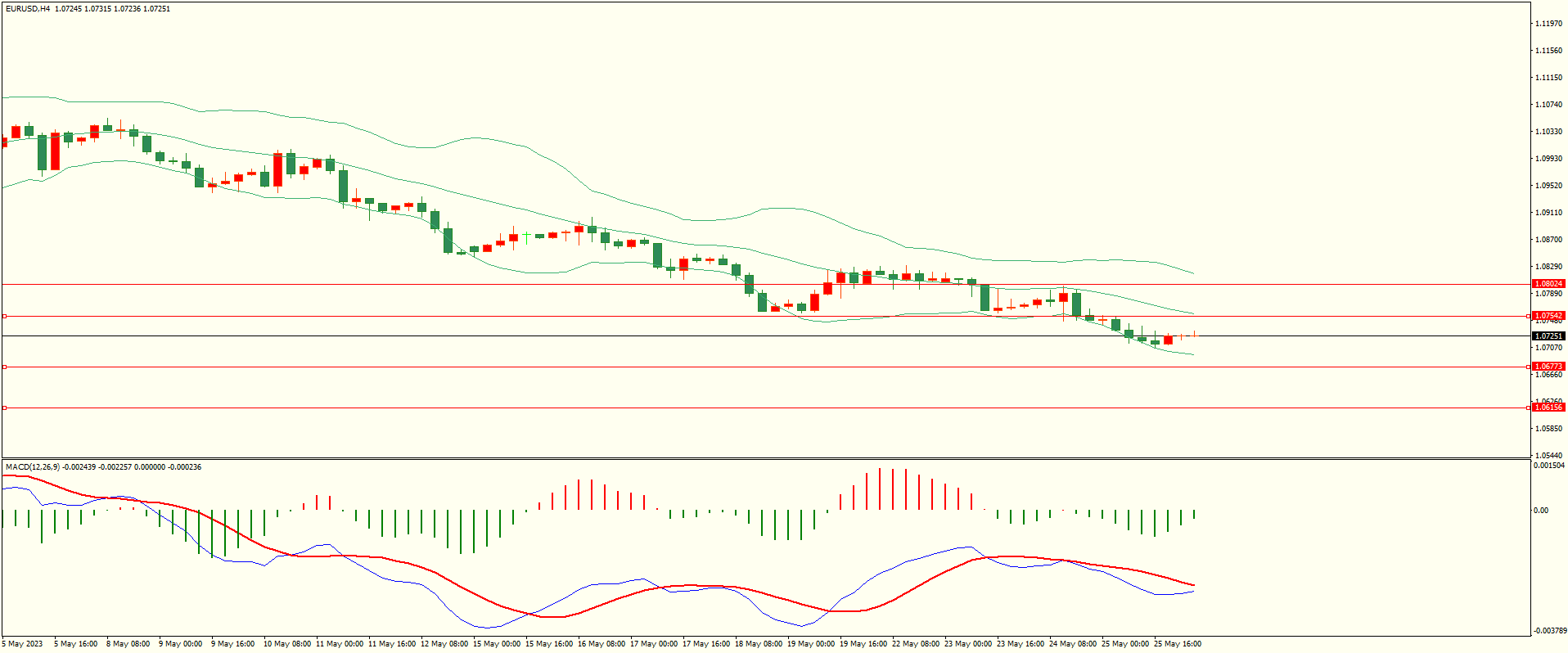Click the 19 May 16:00 time axis label
This screenshot has width=1568, height=653.
pyautogui.click(x=863, y=644)
